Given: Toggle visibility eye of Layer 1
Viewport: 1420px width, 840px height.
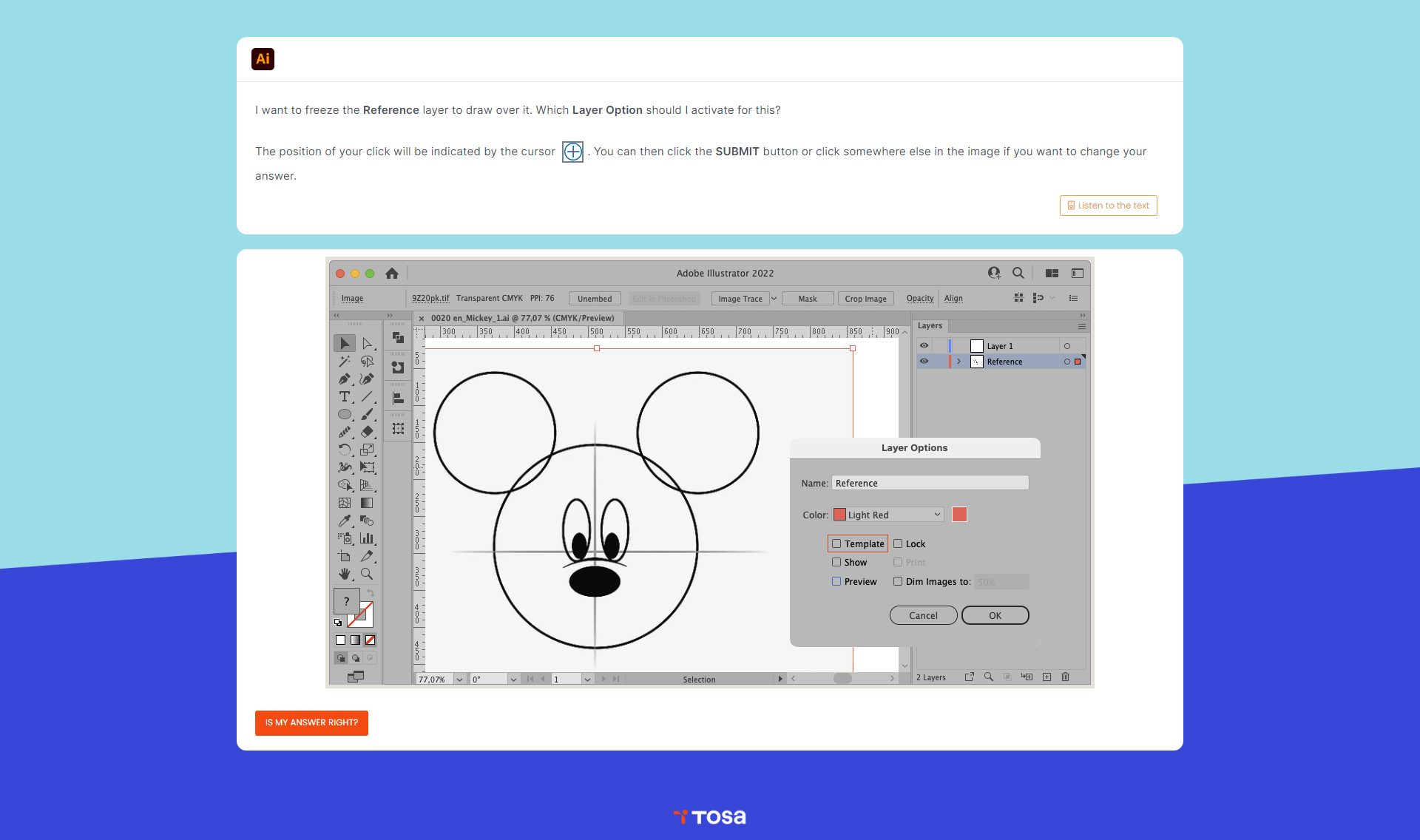Looking at the screenshot, I should coord(924,345).
